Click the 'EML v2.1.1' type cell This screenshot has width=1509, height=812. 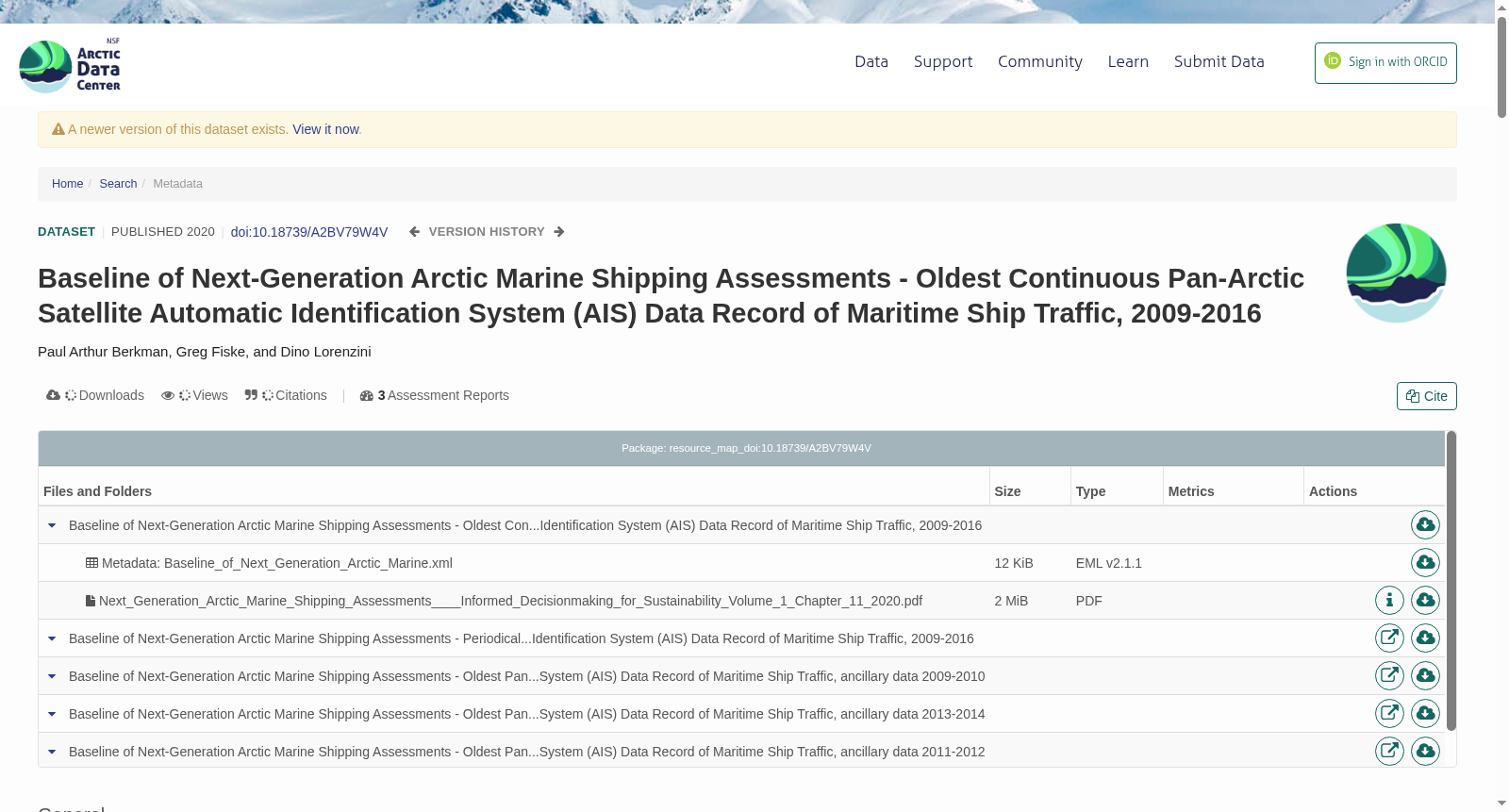1108,563
